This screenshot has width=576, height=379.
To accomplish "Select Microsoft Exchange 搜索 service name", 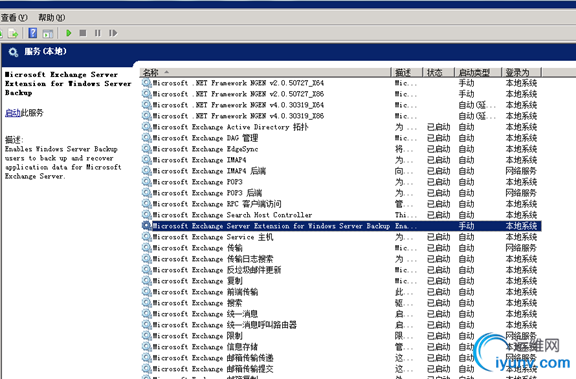I will click(197, 303).
